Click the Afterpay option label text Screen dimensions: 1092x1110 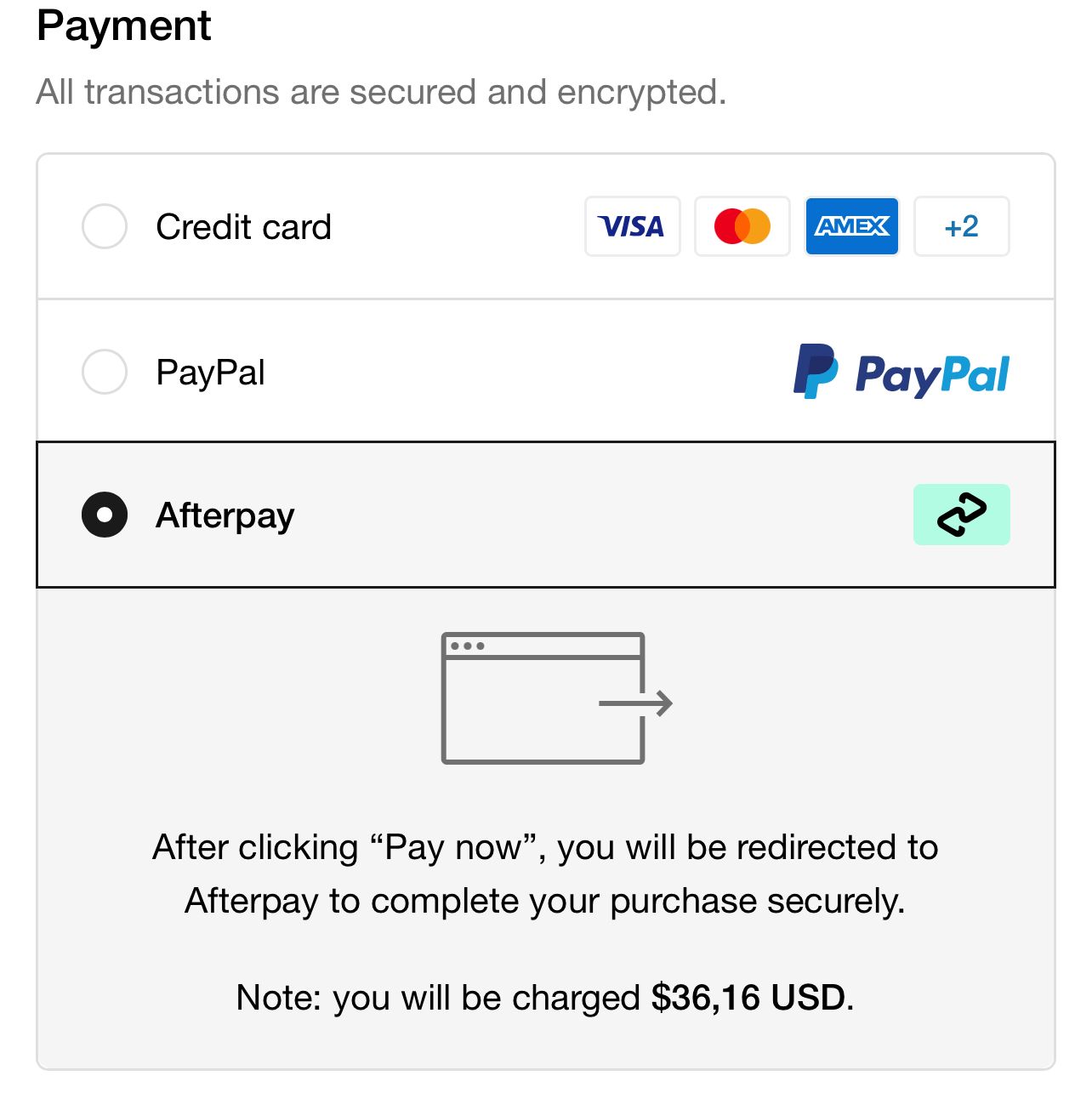click(x=225, y=515)
